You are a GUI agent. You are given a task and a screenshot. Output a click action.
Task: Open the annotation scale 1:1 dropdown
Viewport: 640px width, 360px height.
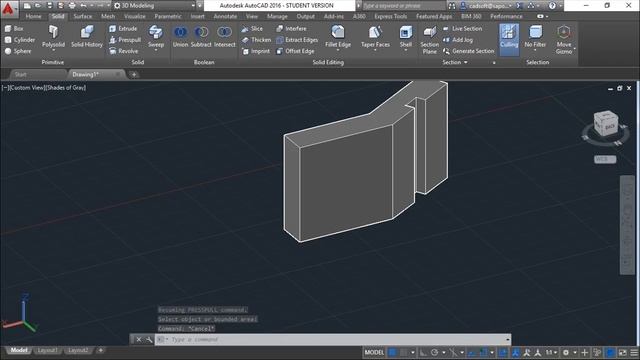[551, 352]
